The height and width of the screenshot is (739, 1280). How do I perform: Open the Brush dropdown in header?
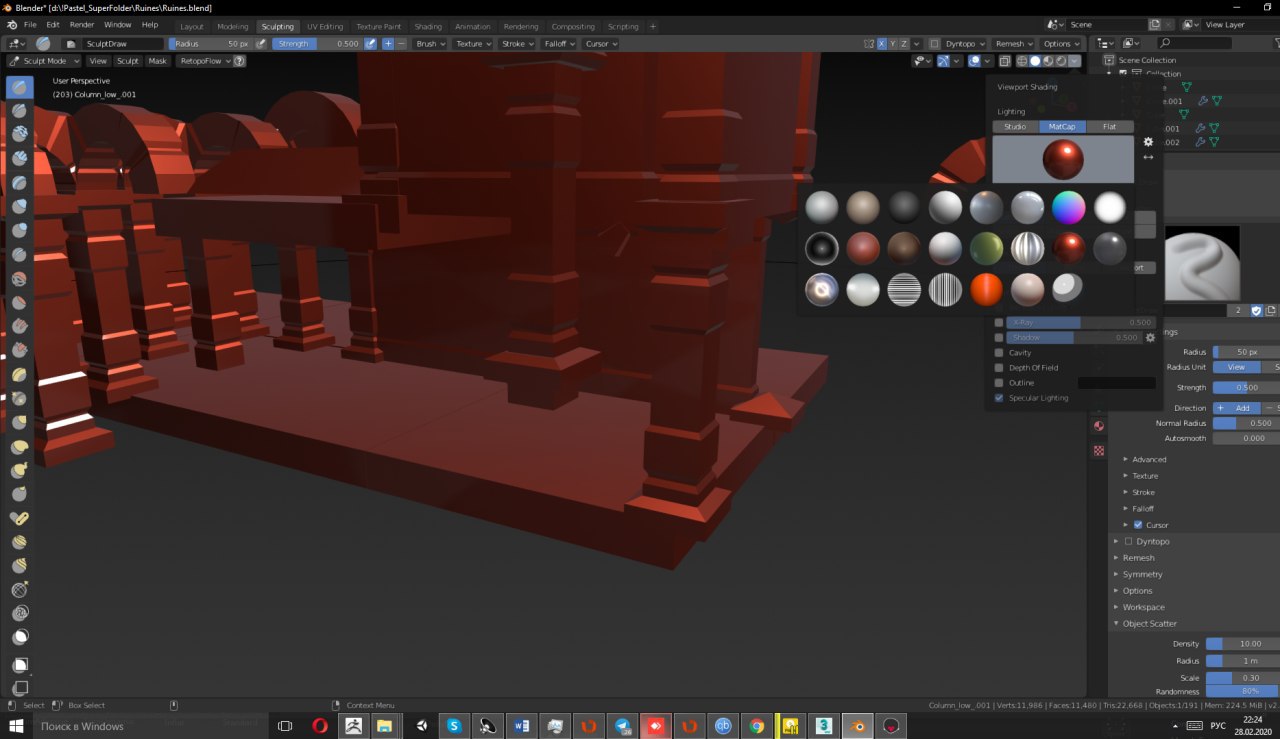click(x=430, y=44)
